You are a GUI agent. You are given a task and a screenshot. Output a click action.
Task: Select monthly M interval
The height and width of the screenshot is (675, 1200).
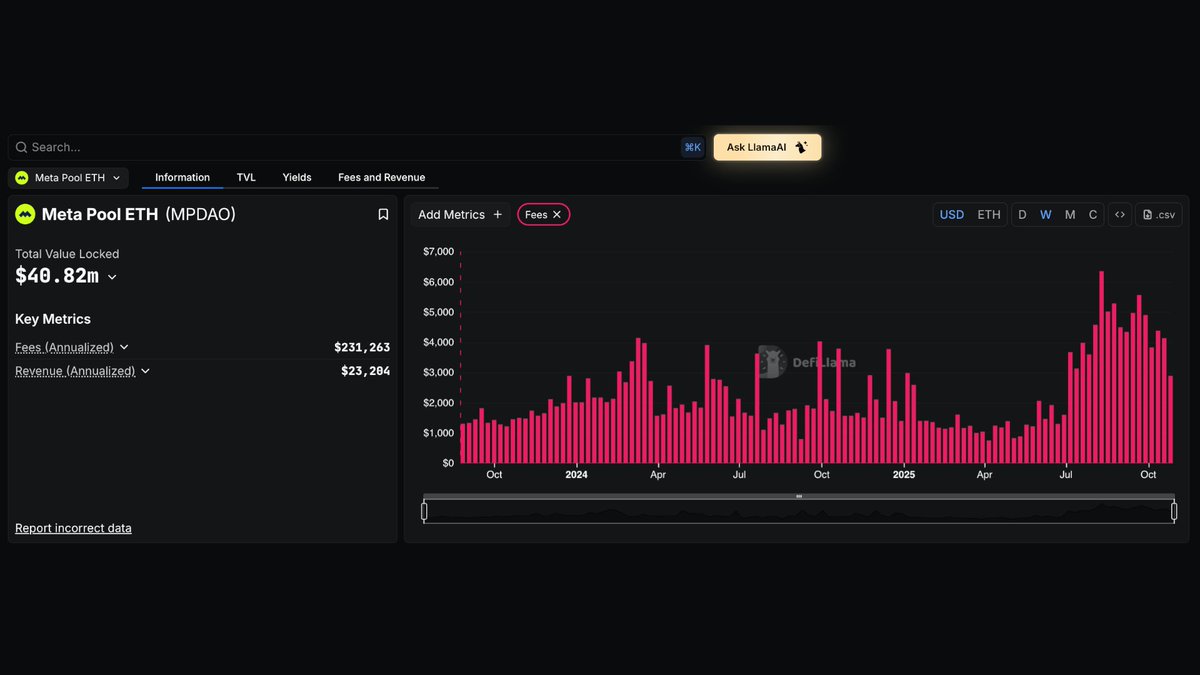pos(1070,214)
